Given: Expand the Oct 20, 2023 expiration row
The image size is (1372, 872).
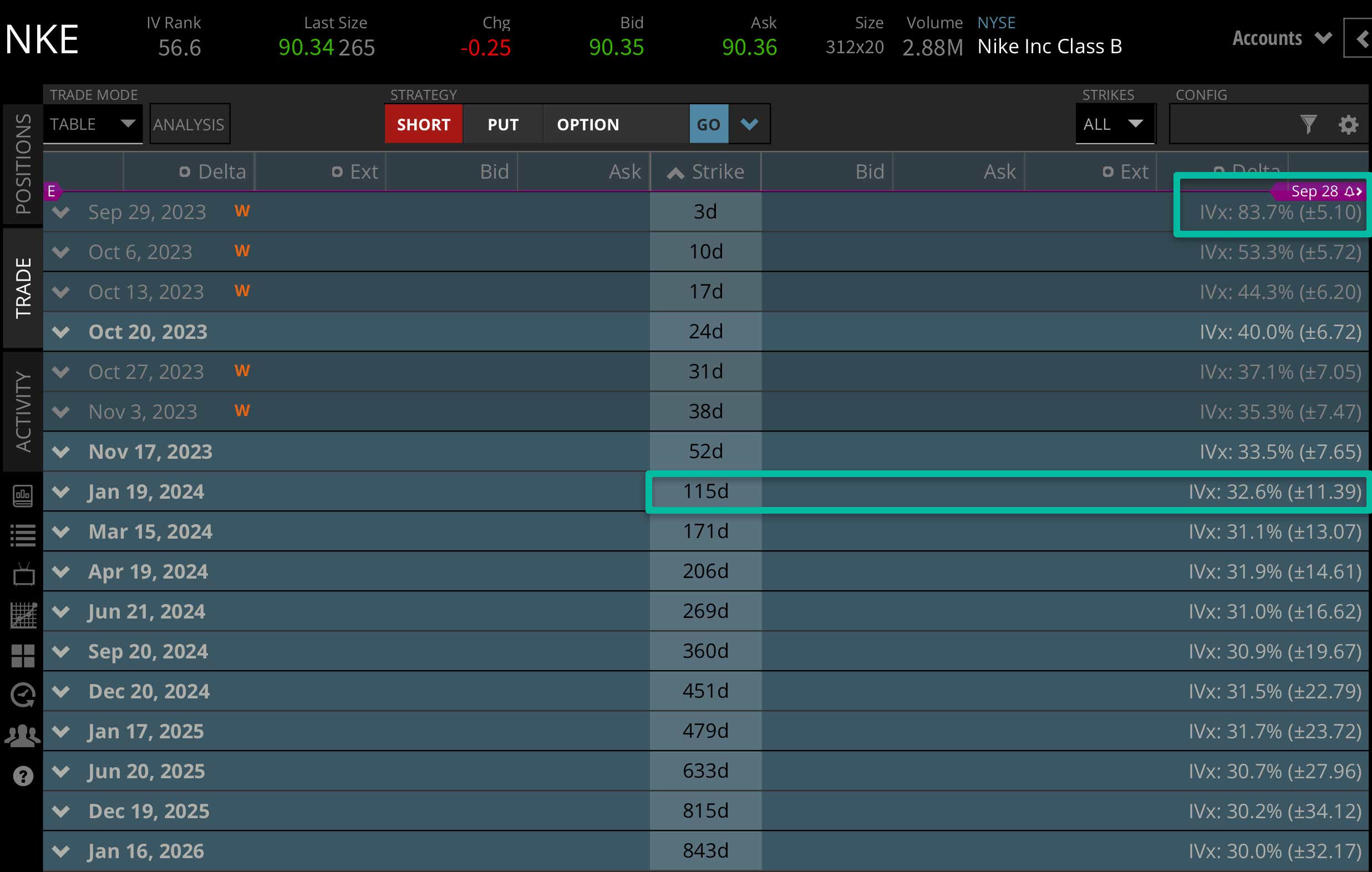Looking at the screenshot, I should coord(61,332).
